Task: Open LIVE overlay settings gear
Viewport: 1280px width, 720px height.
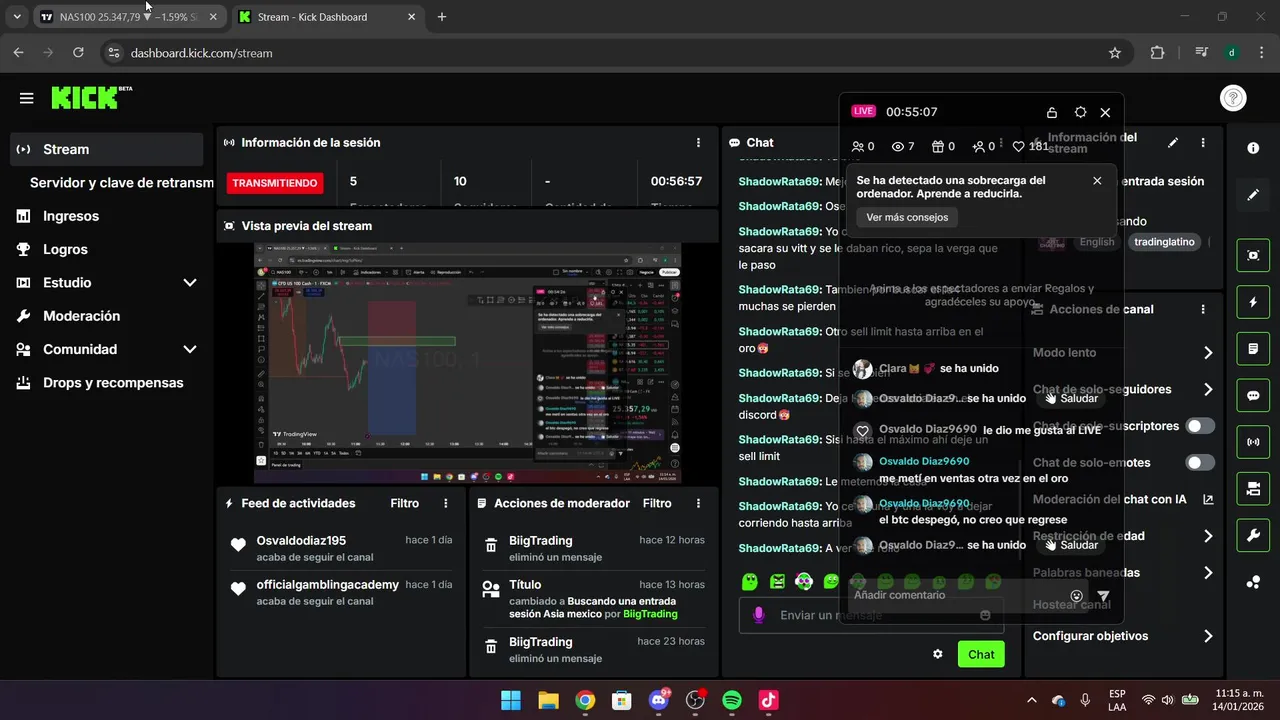Action: coord(1080,113)
